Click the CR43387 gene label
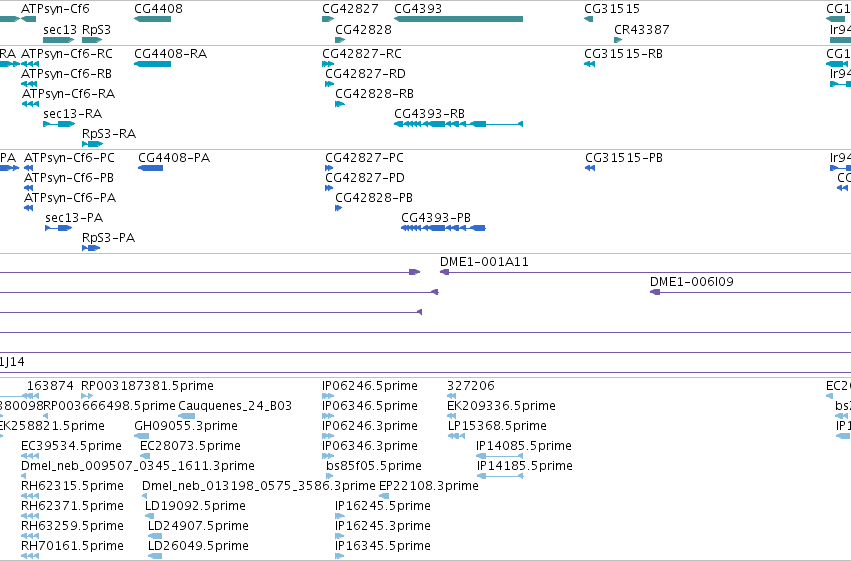 [x=642, y=29]
